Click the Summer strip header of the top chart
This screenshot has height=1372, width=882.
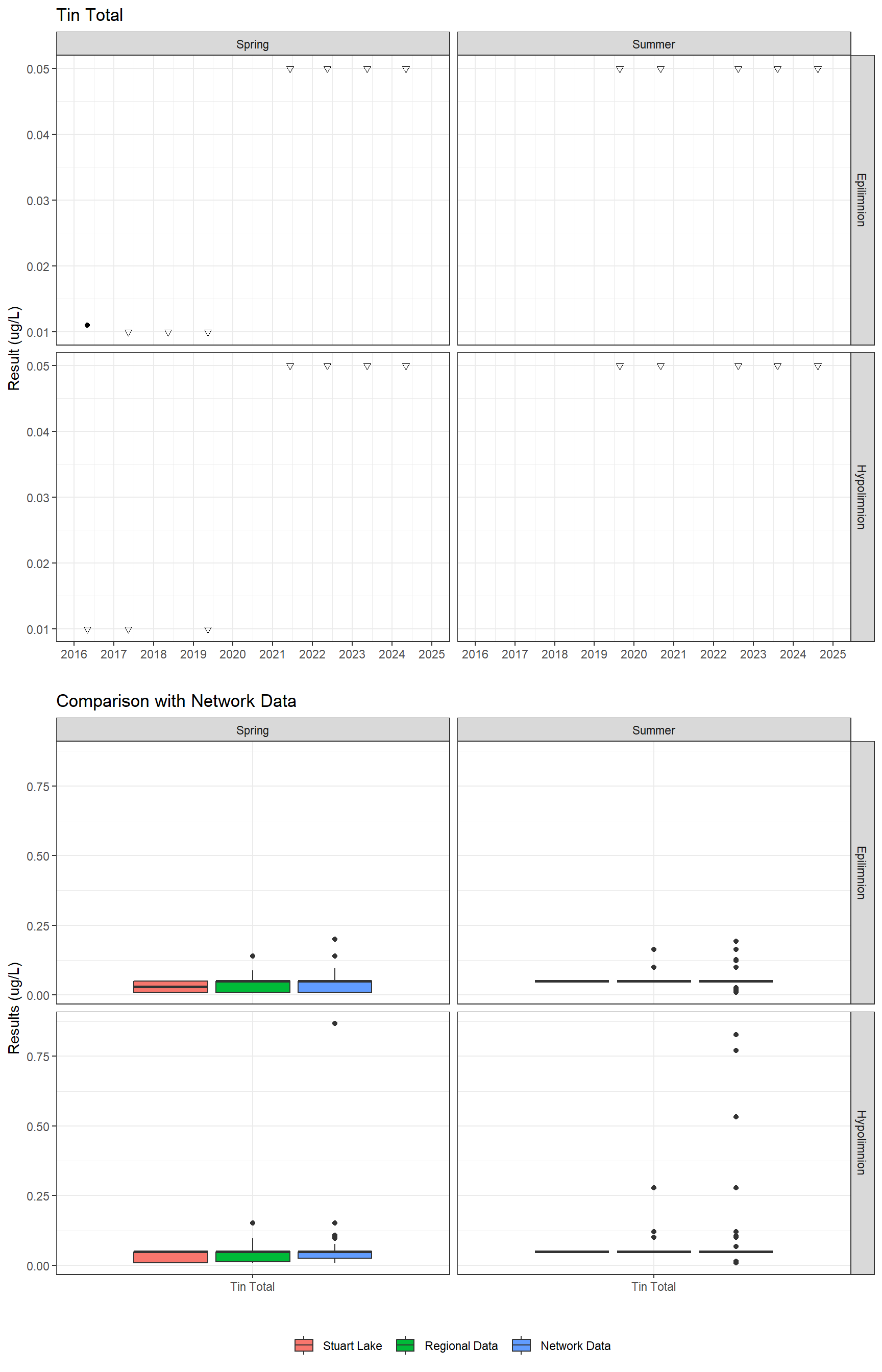[653, 44]
